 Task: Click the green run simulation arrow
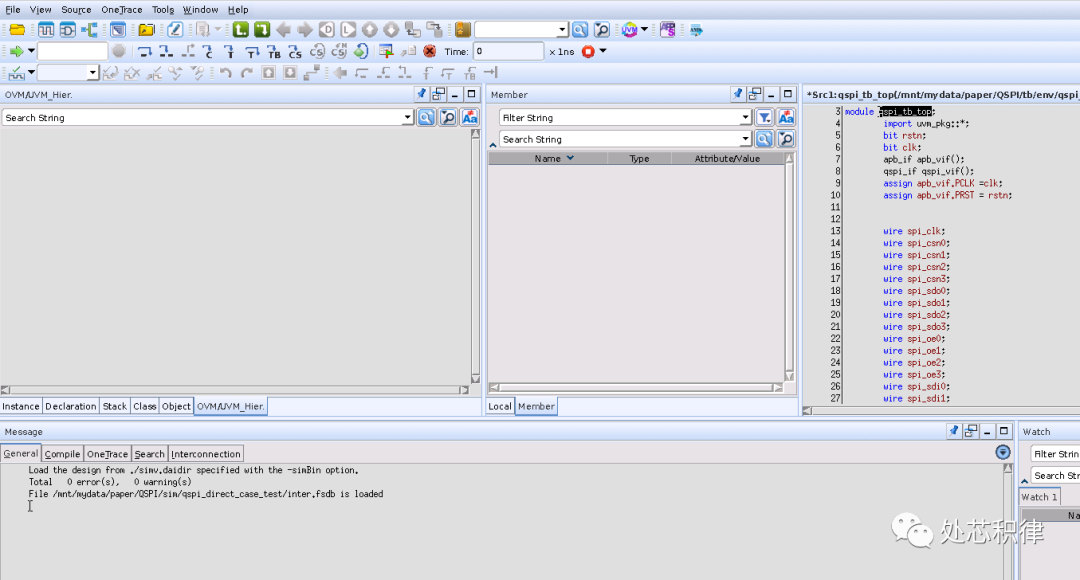click(16, 51)
